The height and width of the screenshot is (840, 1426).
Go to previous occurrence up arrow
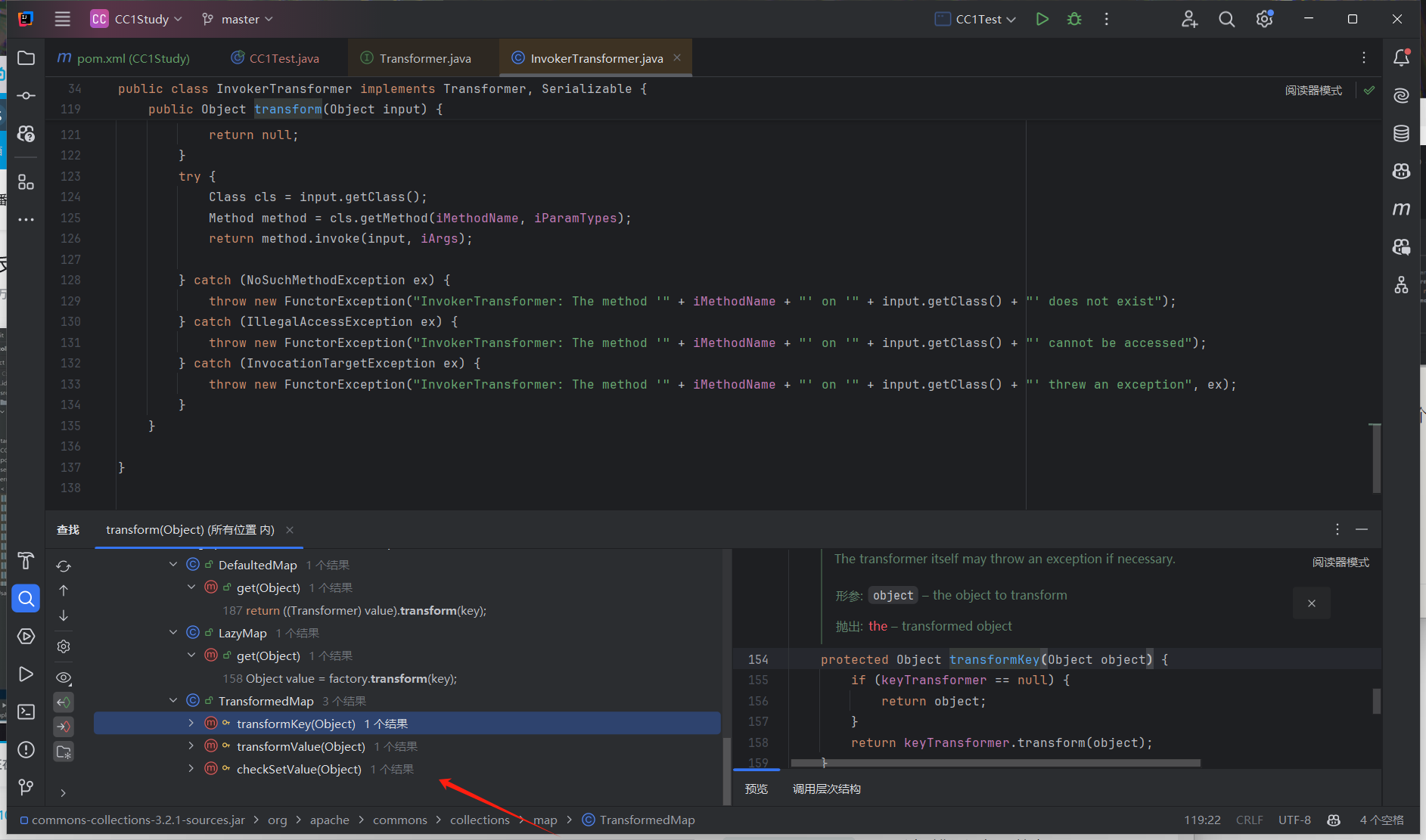pyautogui.click(x=64, y=590)
